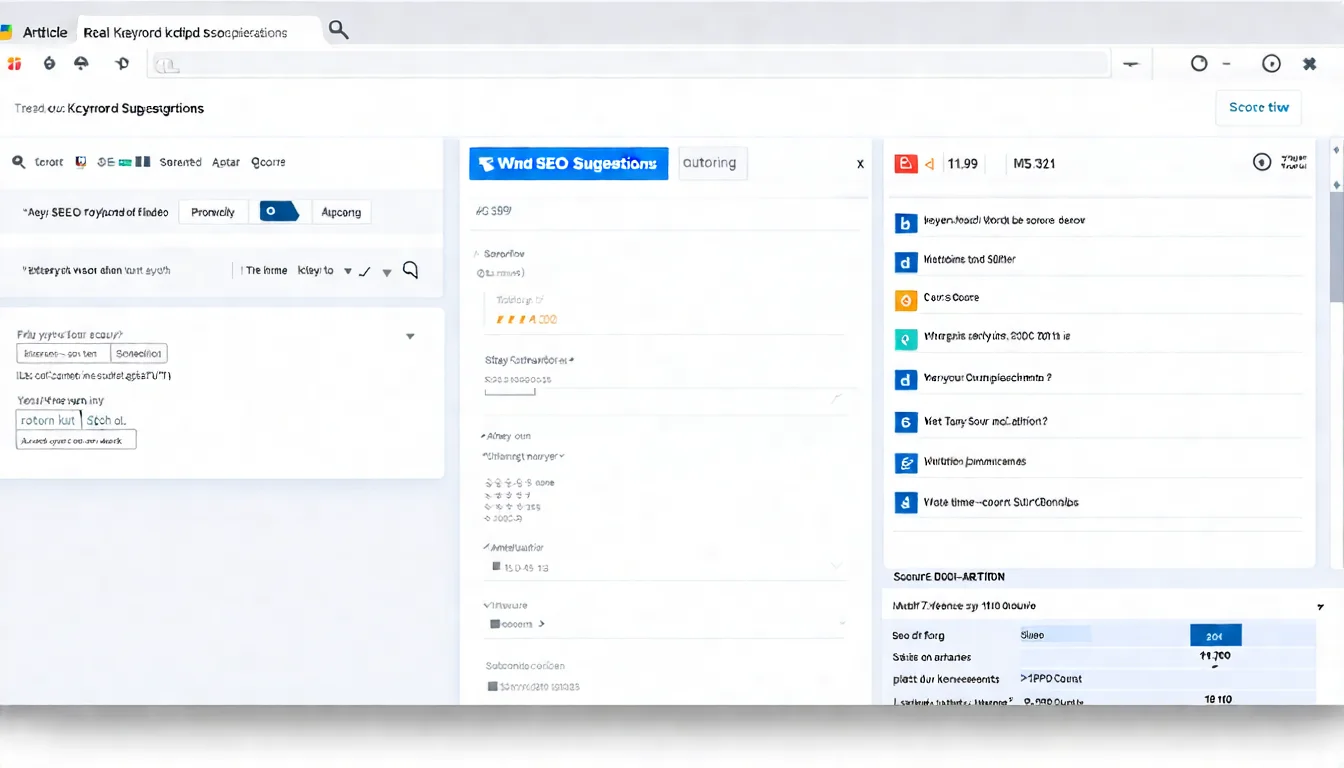The height and width of the screenshot is (768, 1344).
Task: Click the teal icon in the suggestions list
Action: [905, 339]
